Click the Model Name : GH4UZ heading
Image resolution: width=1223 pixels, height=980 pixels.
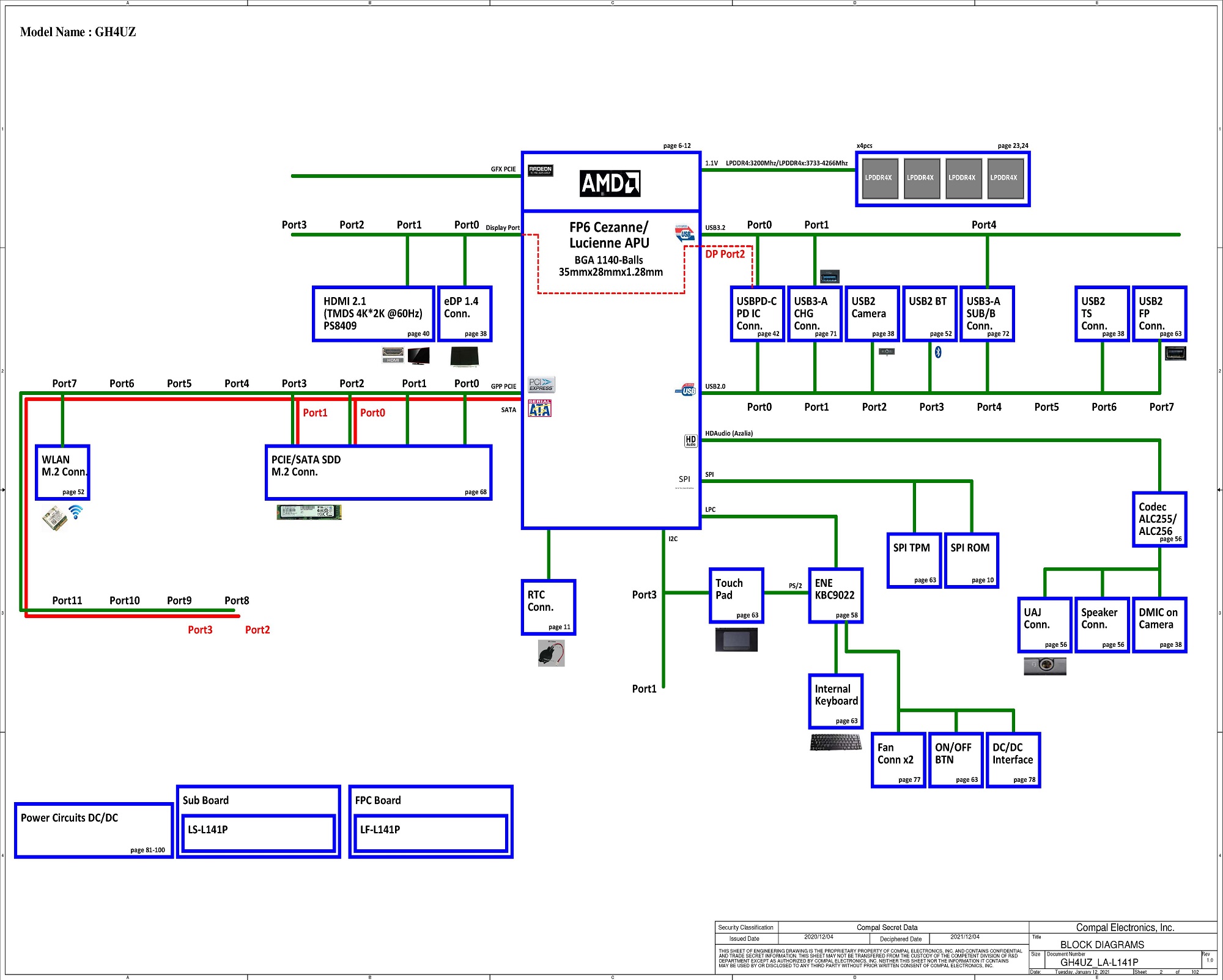click(78, 32)
